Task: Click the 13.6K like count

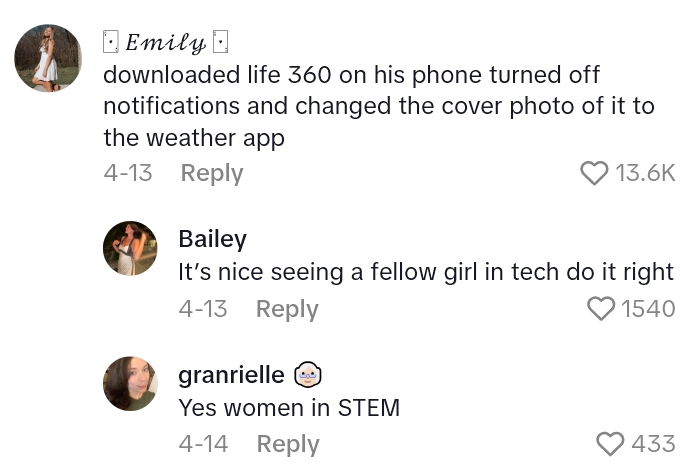Action: [x=645, y=173]
